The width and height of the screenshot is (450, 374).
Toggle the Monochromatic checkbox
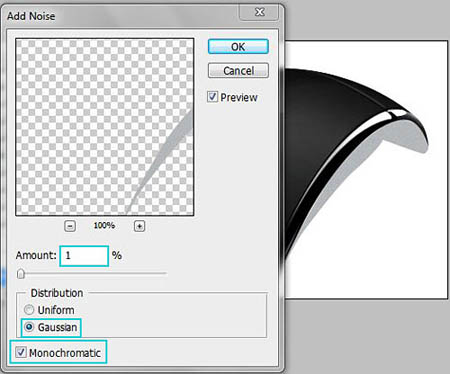point(21,352)
